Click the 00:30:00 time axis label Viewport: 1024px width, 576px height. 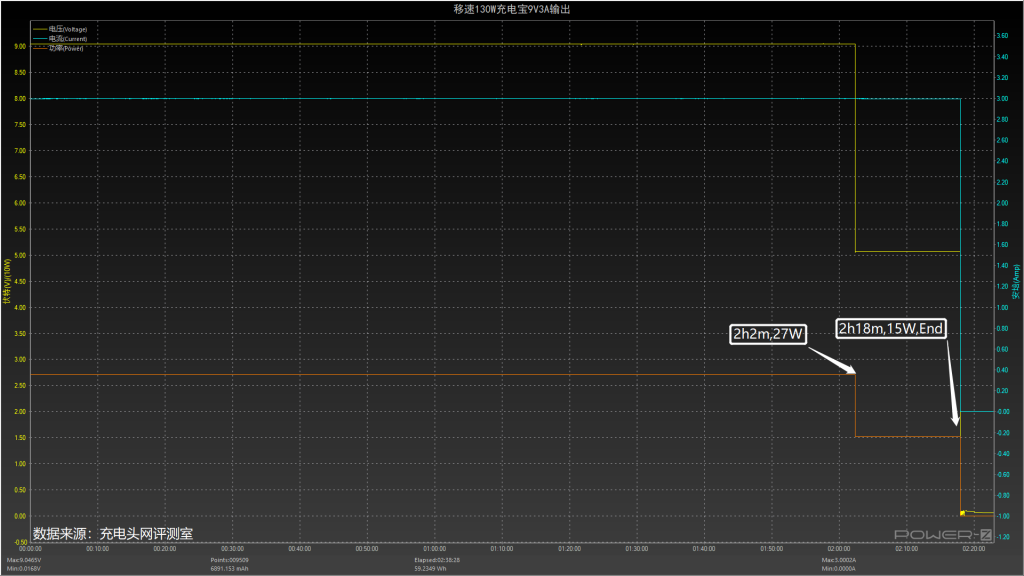tap(232, 549)
